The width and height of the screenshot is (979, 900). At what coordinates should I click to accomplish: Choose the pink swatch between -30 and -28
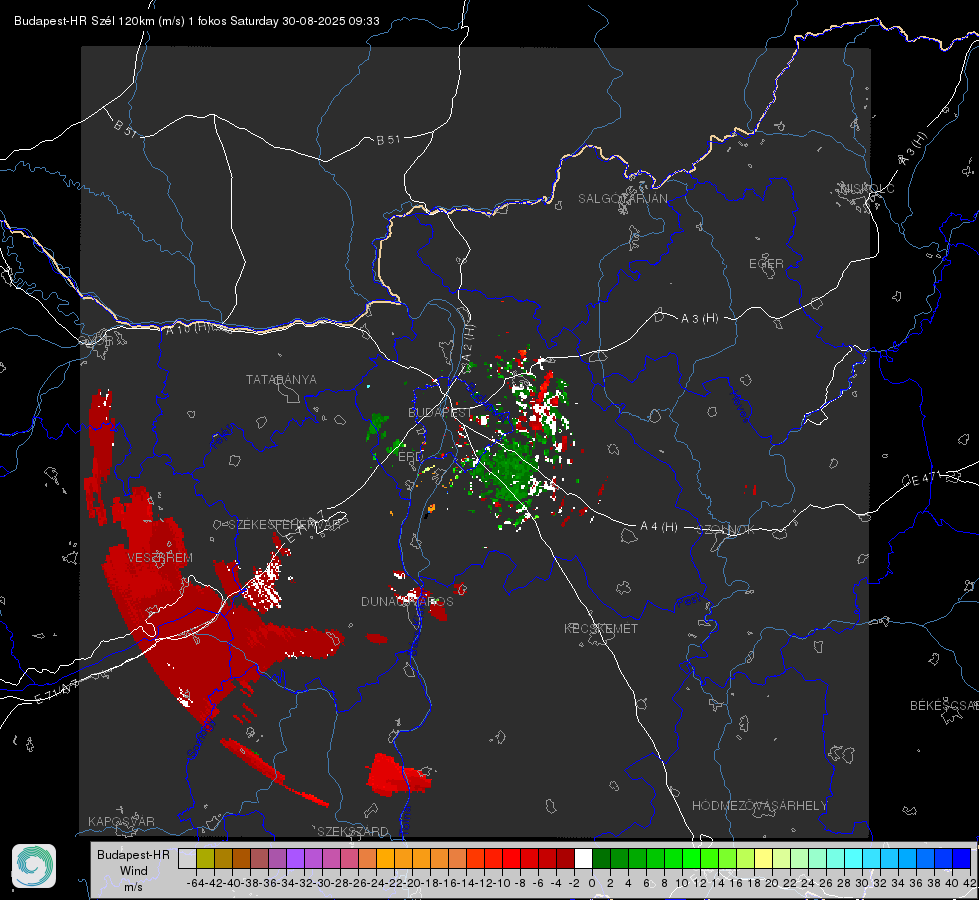(x=331, y=858)
